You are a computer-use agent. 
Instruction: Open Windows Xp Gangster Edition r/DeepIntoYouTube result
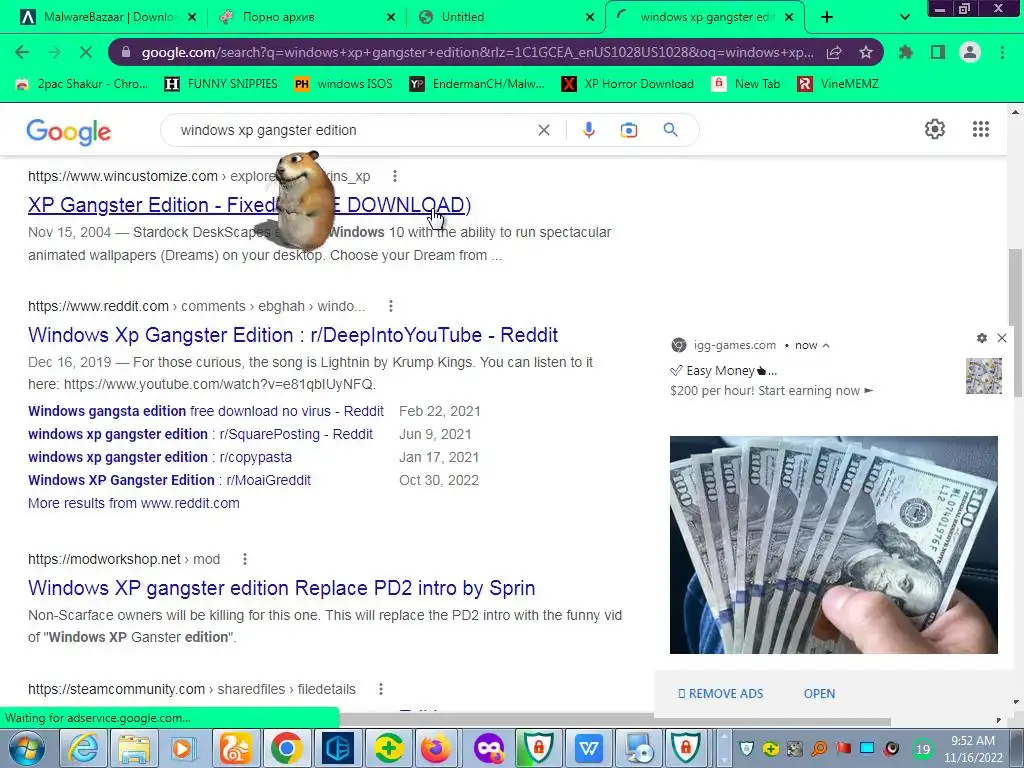tap(293, 335)
